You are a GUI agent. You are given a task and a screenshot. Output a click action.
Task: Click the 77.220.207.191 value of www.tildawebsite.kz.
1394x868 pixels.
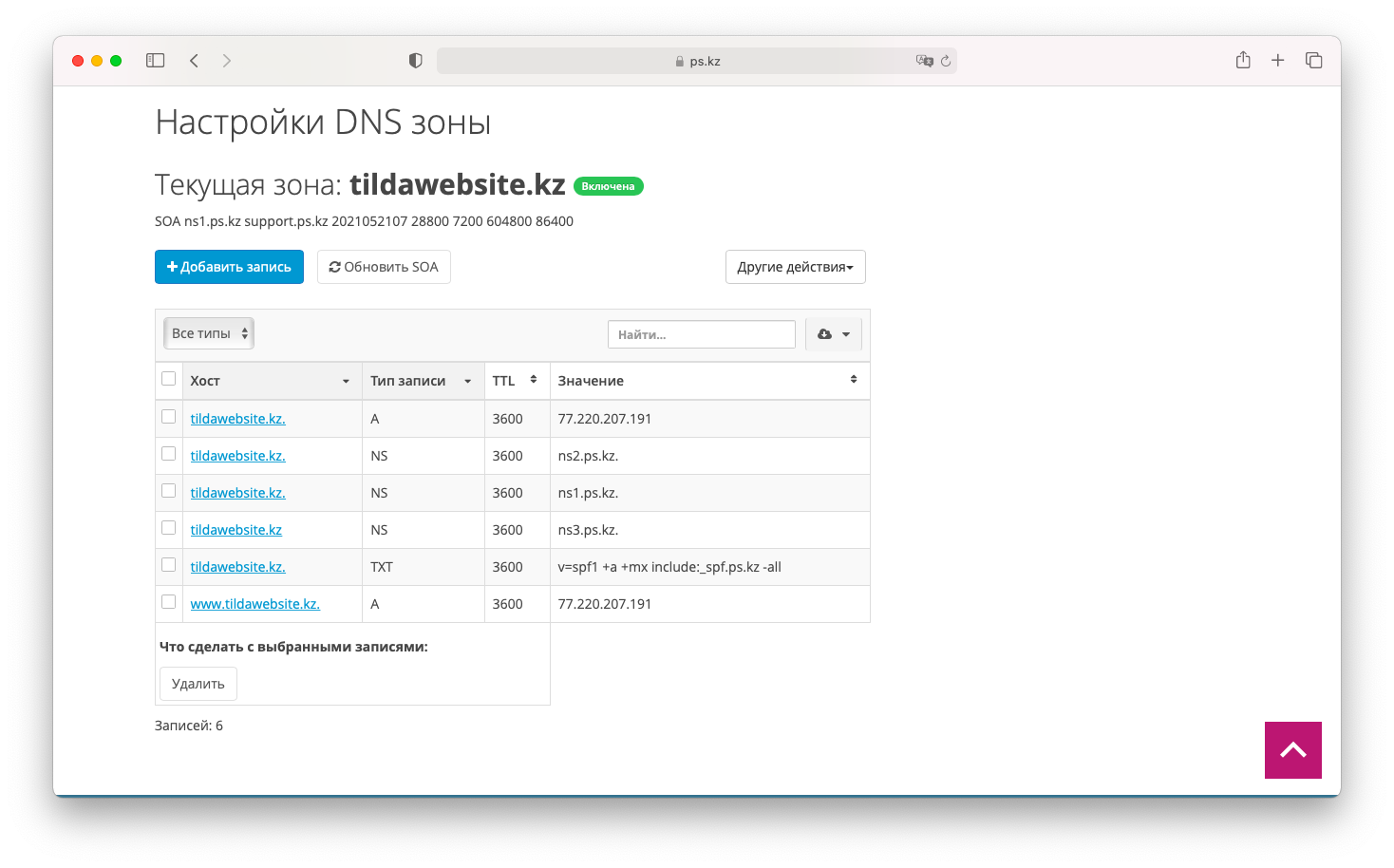tap(605, 604)
